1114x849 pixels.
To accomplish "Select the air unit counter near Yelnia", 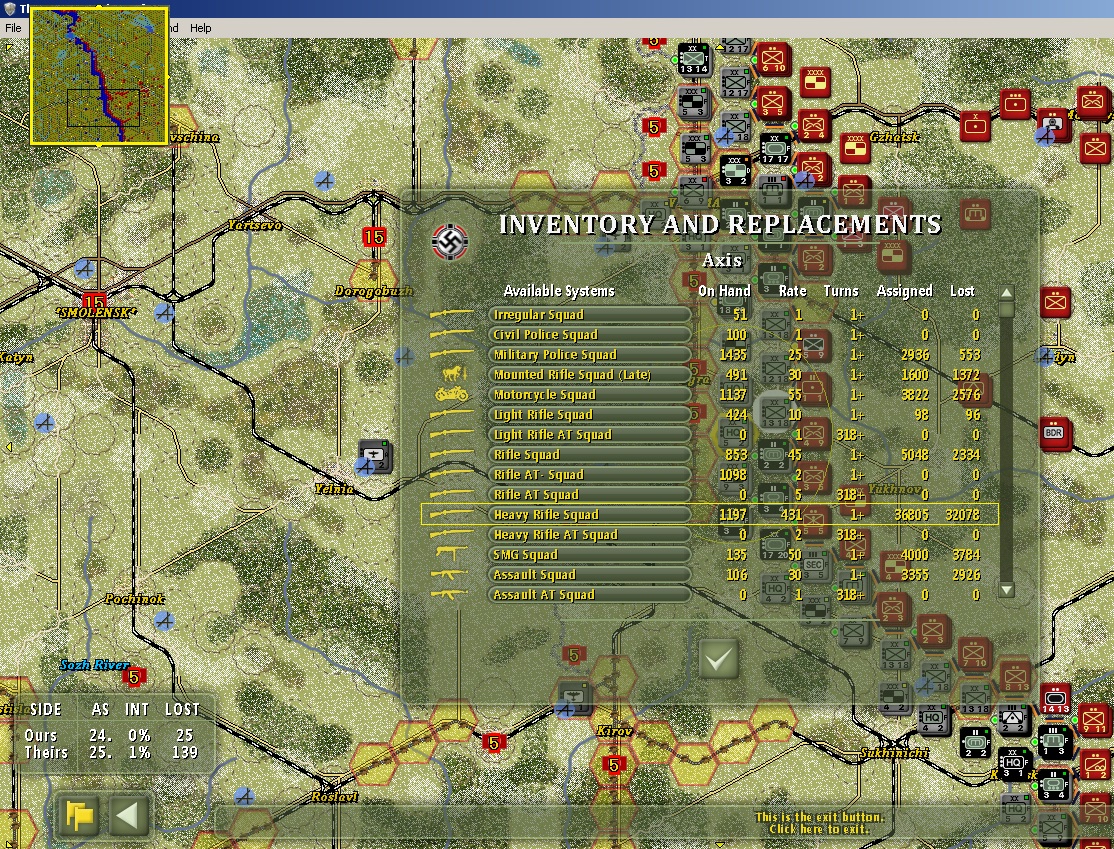I will tap(374, 456).
